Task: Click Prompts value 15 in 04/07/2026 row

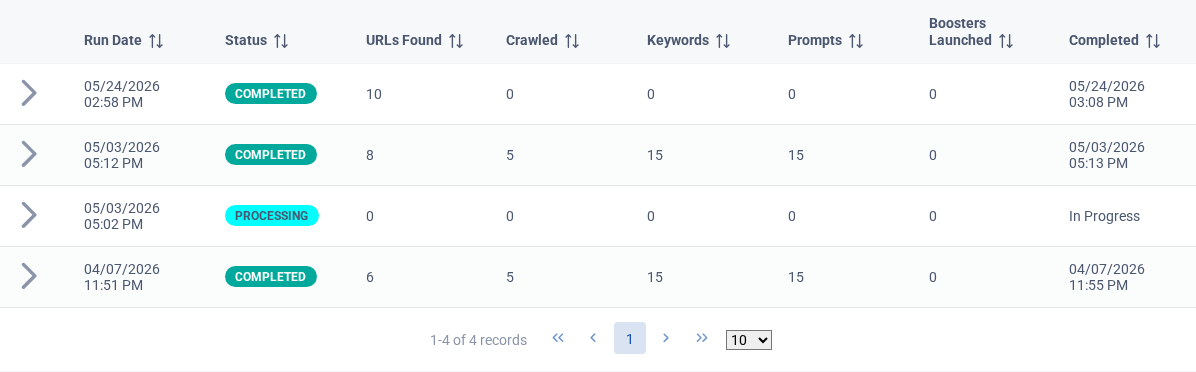Action: click(796, 277)
